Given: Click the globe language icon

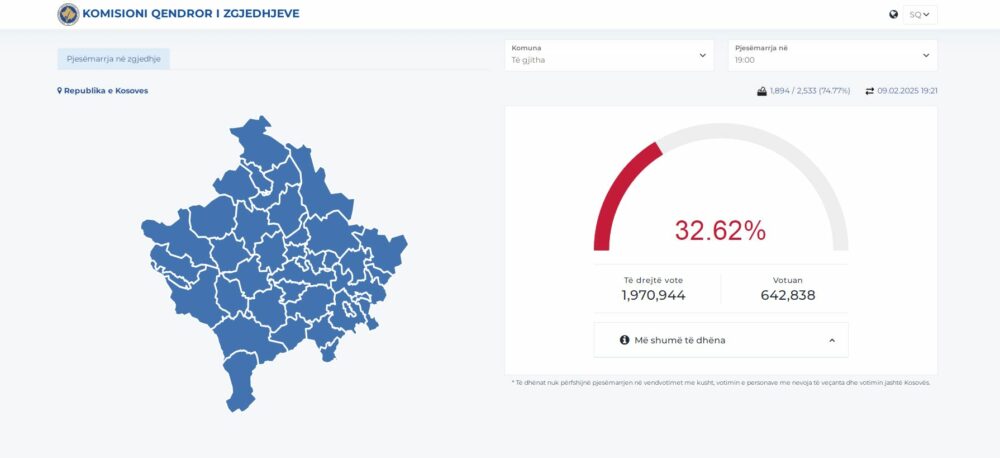Looking at the screenshot, I should [x=893, y=14].
